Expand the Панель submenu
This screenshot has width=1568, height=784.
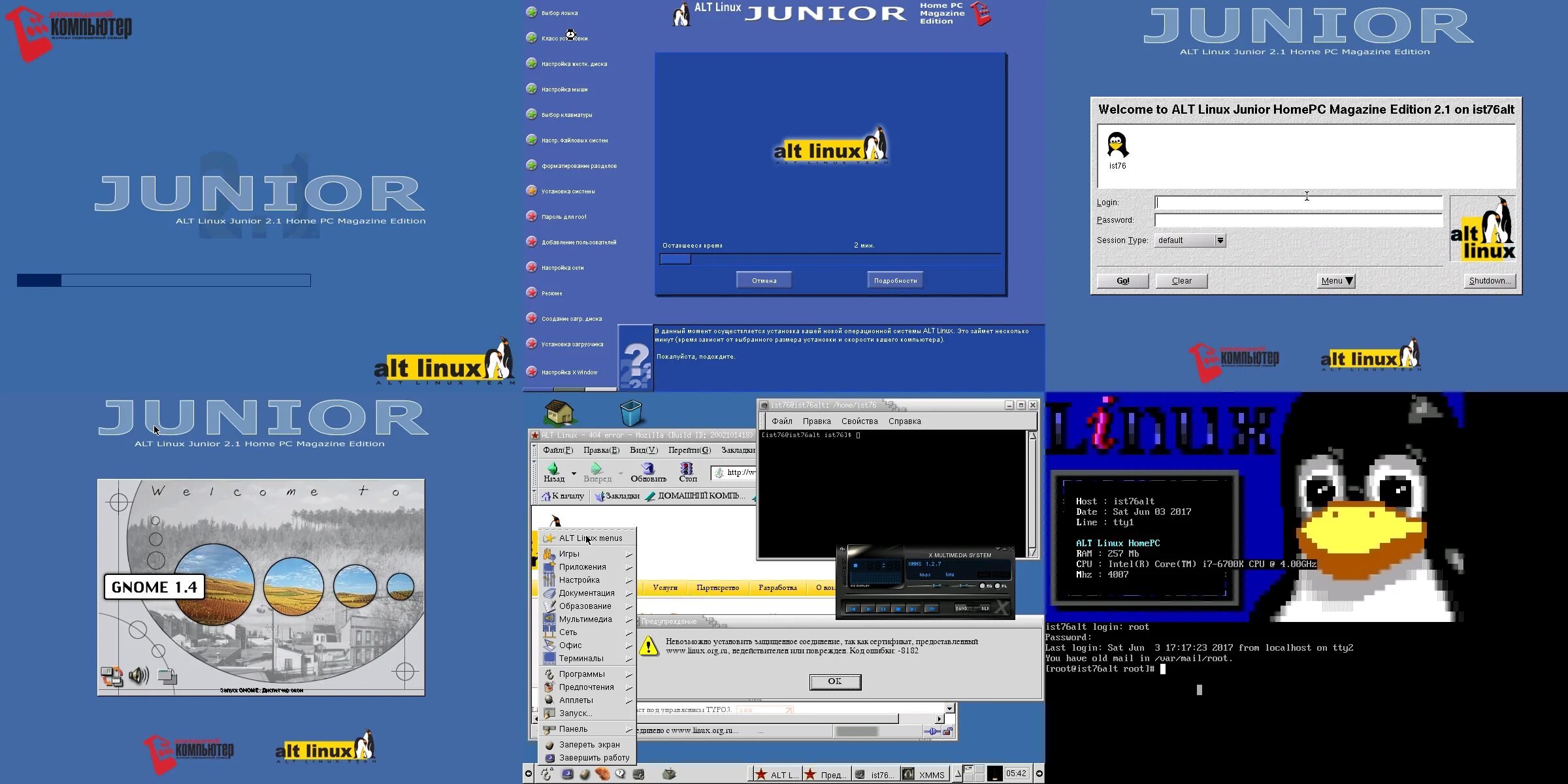tap(587, 729)
